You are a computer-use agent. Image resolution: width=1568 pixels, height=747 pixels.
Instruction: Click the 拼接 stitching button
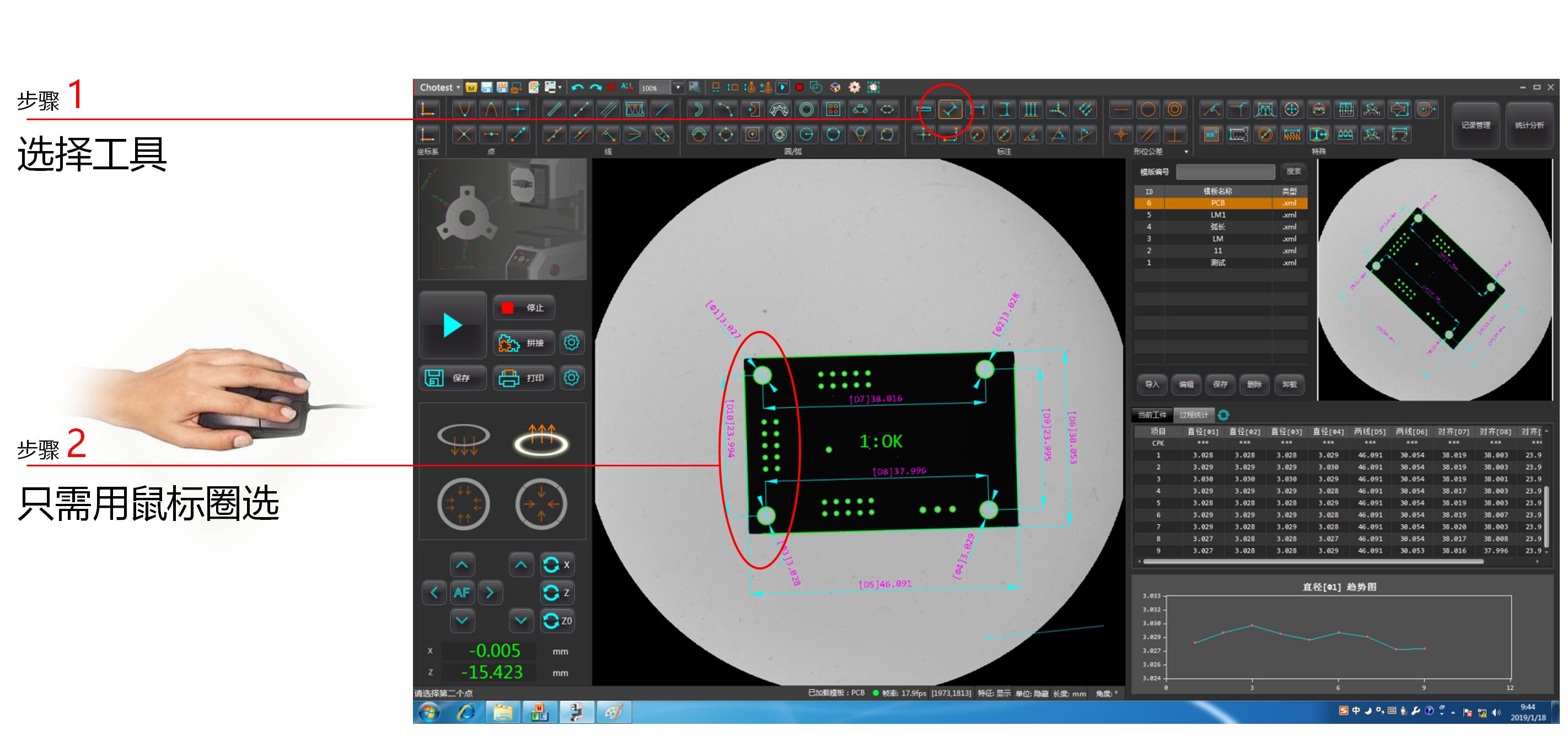click(524, 343)
